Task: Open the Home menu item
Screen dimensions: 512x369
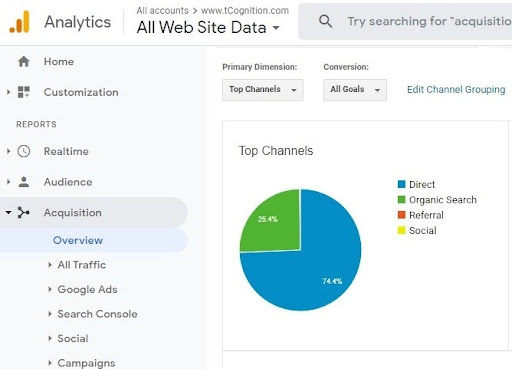Action: [59, 61]
